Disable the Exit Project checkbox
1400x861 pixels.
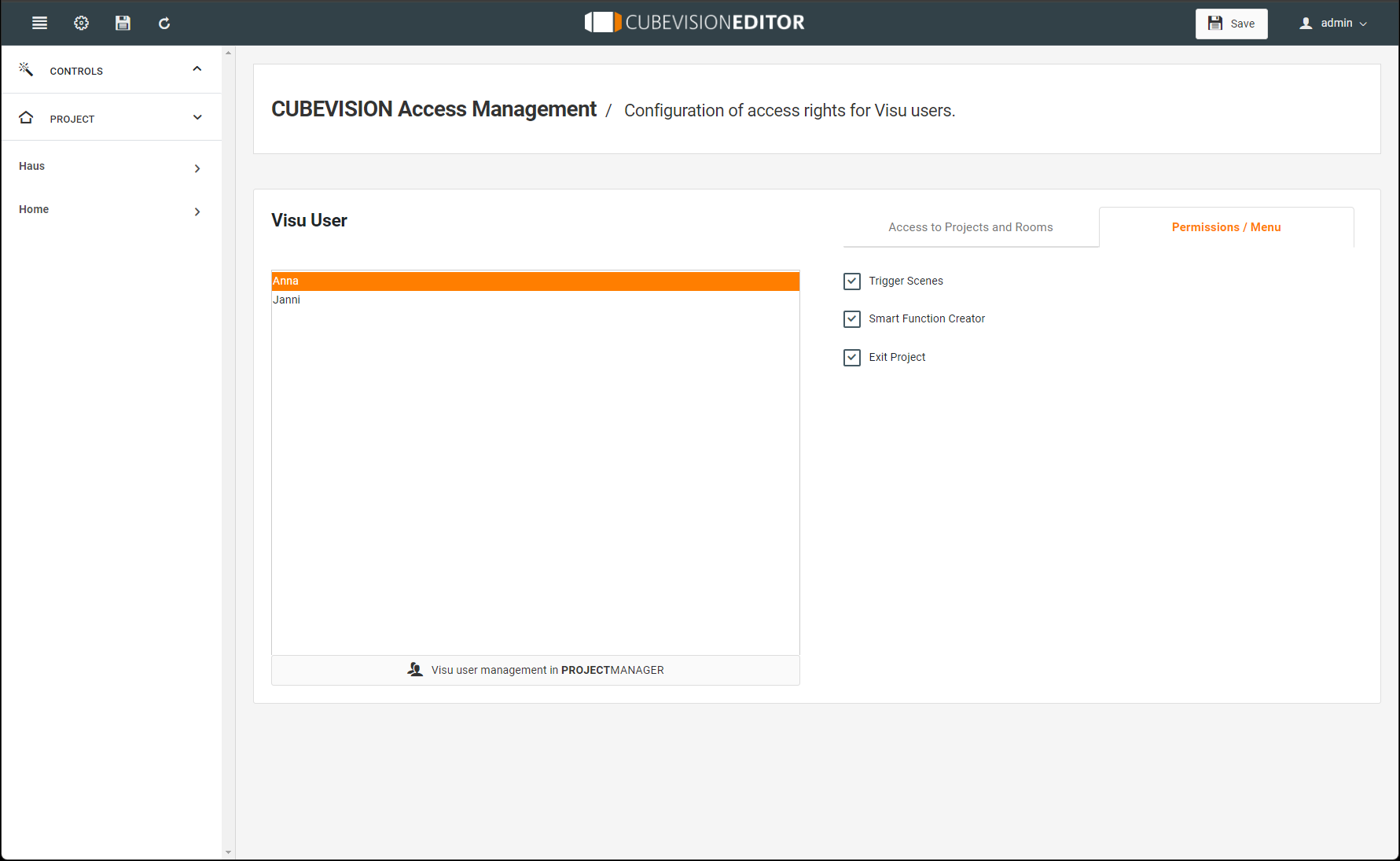pos(852,358)
